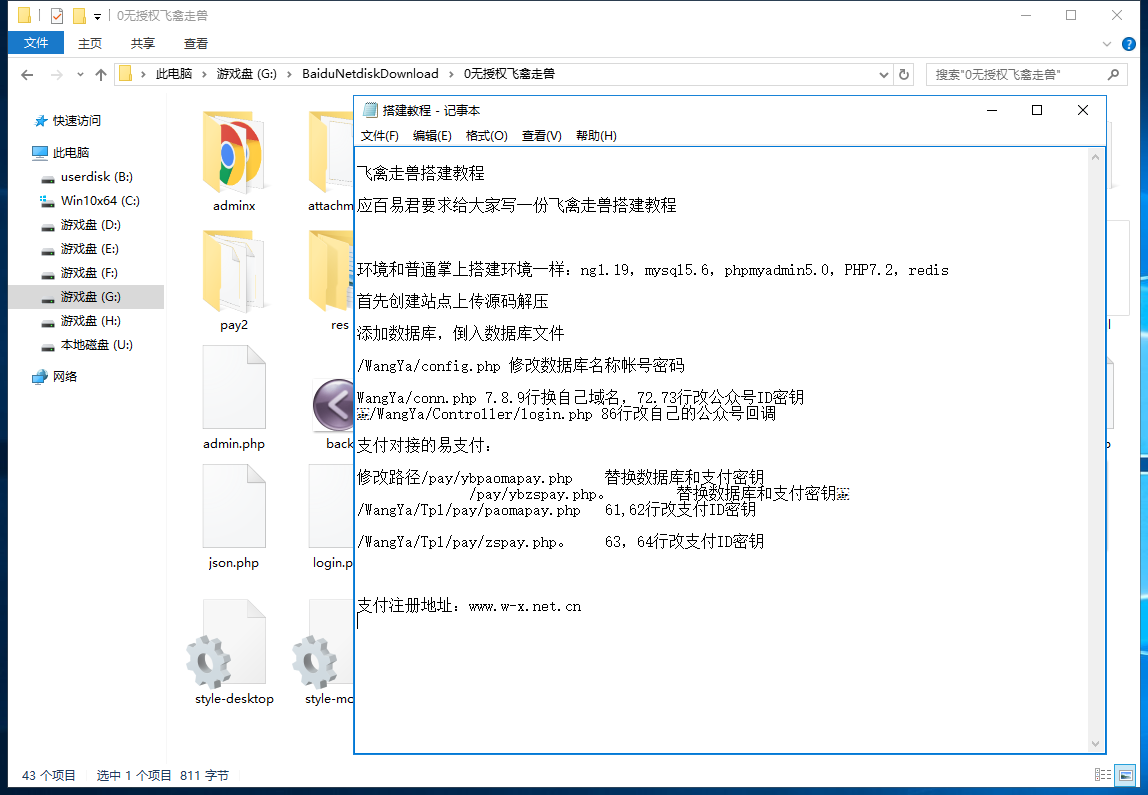Viewport: 1148px width, 795px height.
Task: Refresh the current folder view
Action: 904,74
